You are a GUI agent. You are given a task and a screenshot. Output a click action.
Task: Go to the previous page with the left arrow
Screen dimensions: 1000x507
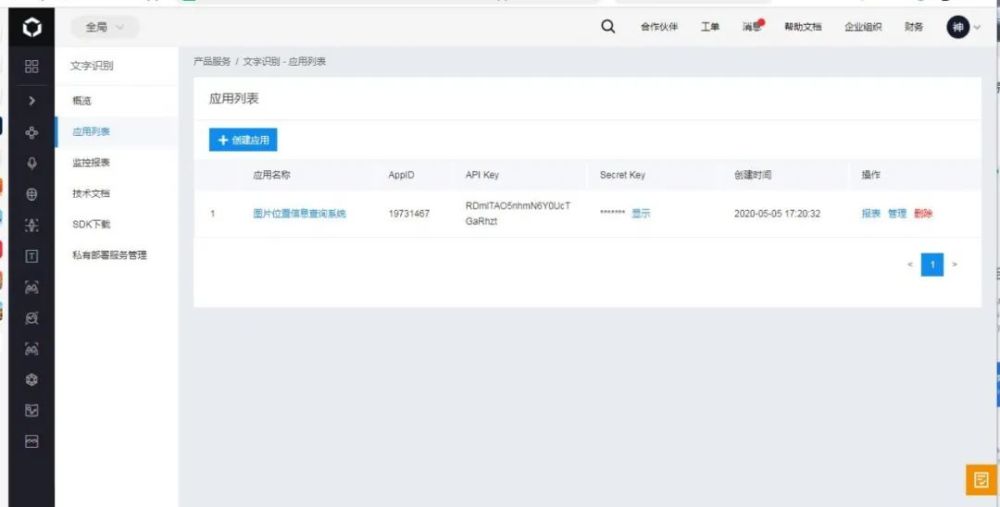[x=910, y=264]
